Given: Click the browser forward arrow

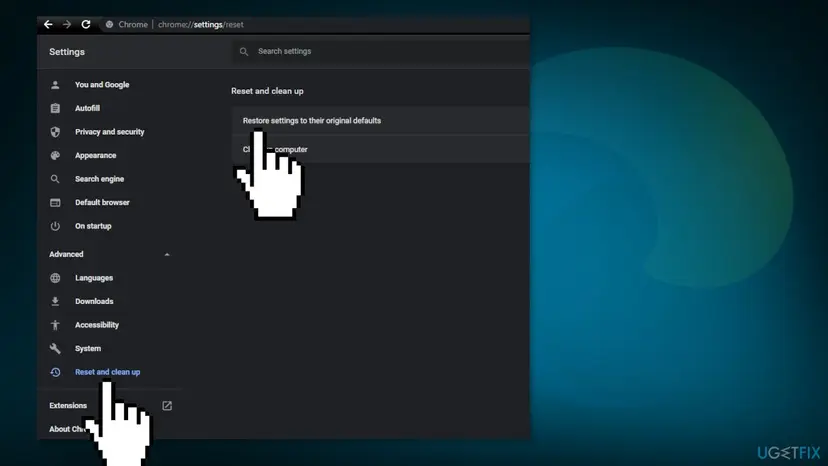Looking at the screenshot, I should (x=67, y=24).
